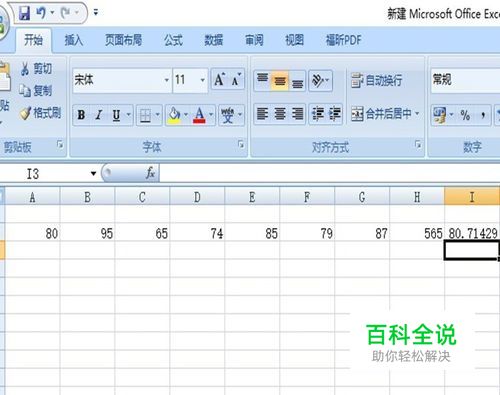
Task: Open the font size 11 dropdown
Action: tap(202, 80)
